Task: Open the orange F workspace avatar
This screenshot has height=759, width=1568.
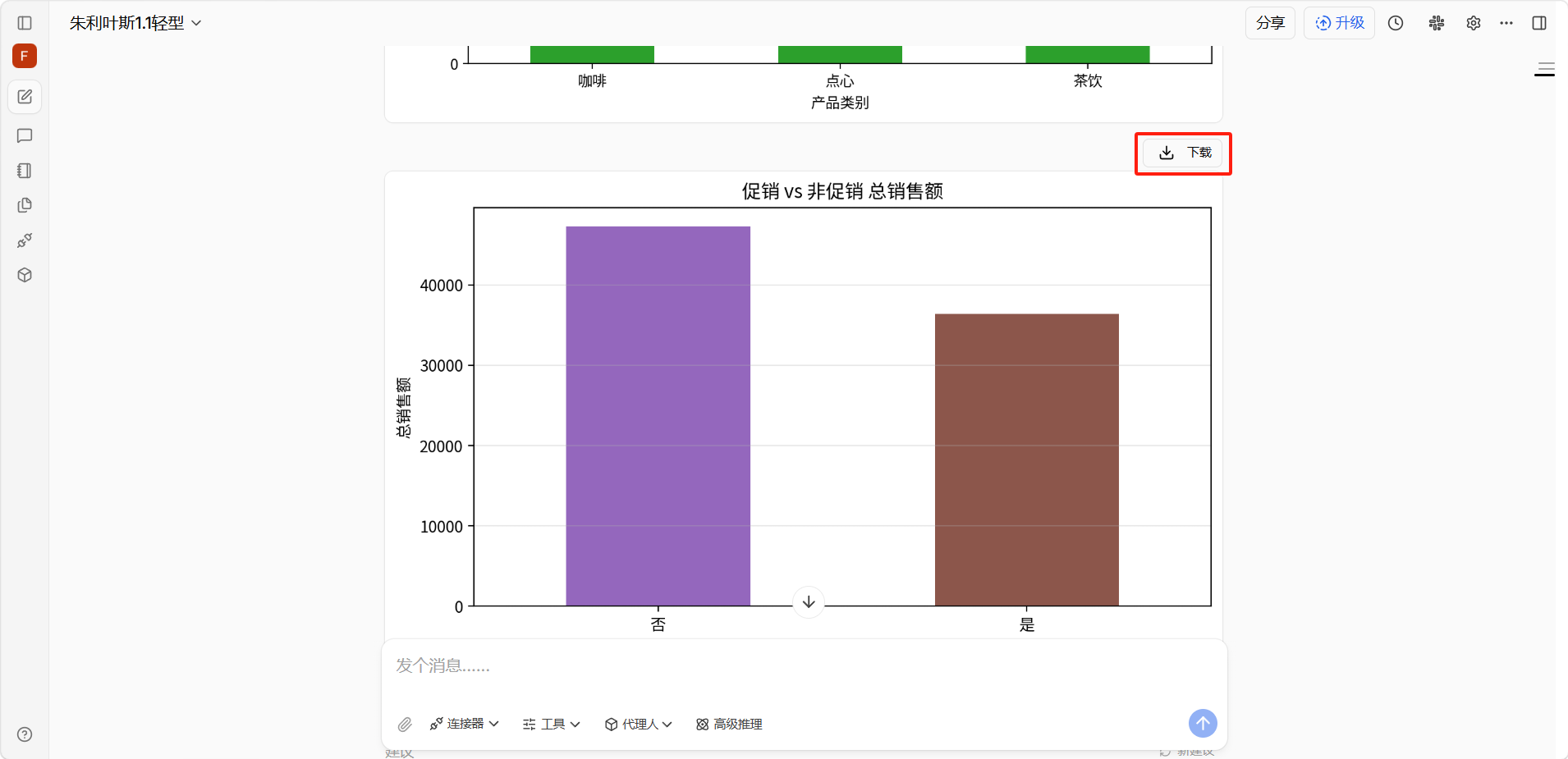Action: tap(25, 56)
